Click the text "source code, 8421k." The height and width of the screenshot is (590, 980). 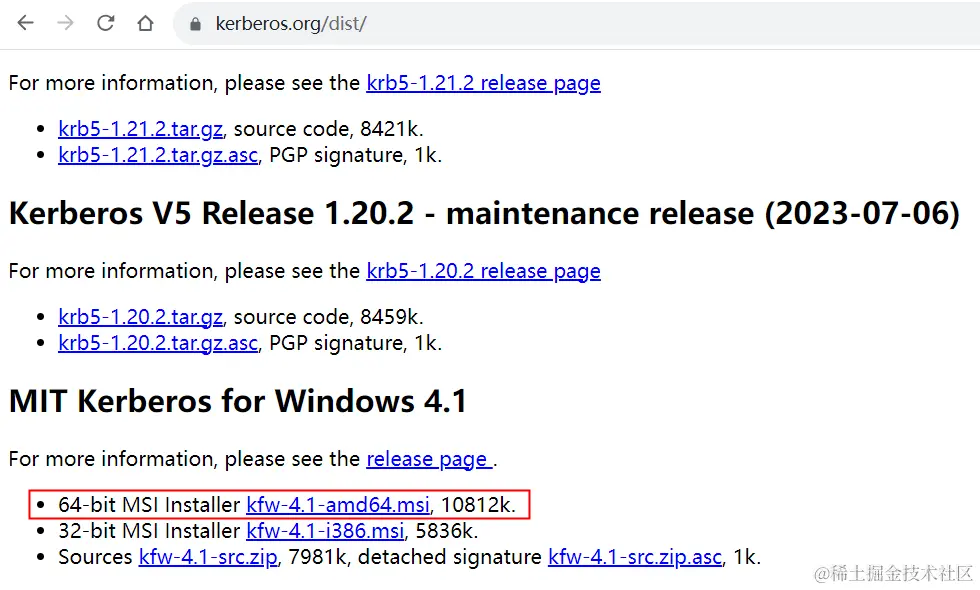tap(328, 129)
